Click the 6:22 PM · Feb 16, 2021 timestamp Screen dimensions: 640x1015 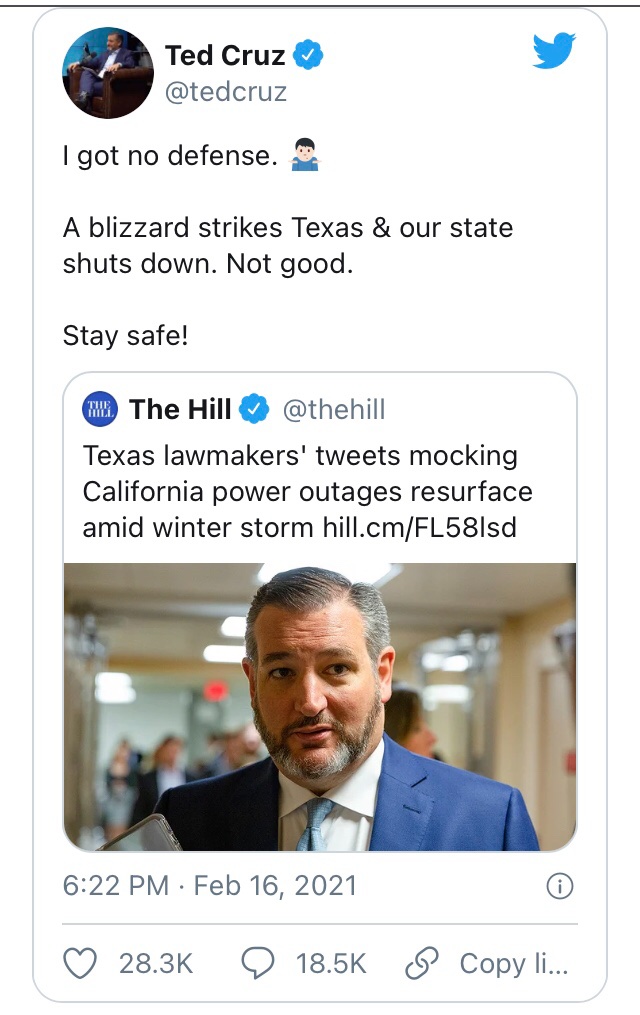coord(209,886)
